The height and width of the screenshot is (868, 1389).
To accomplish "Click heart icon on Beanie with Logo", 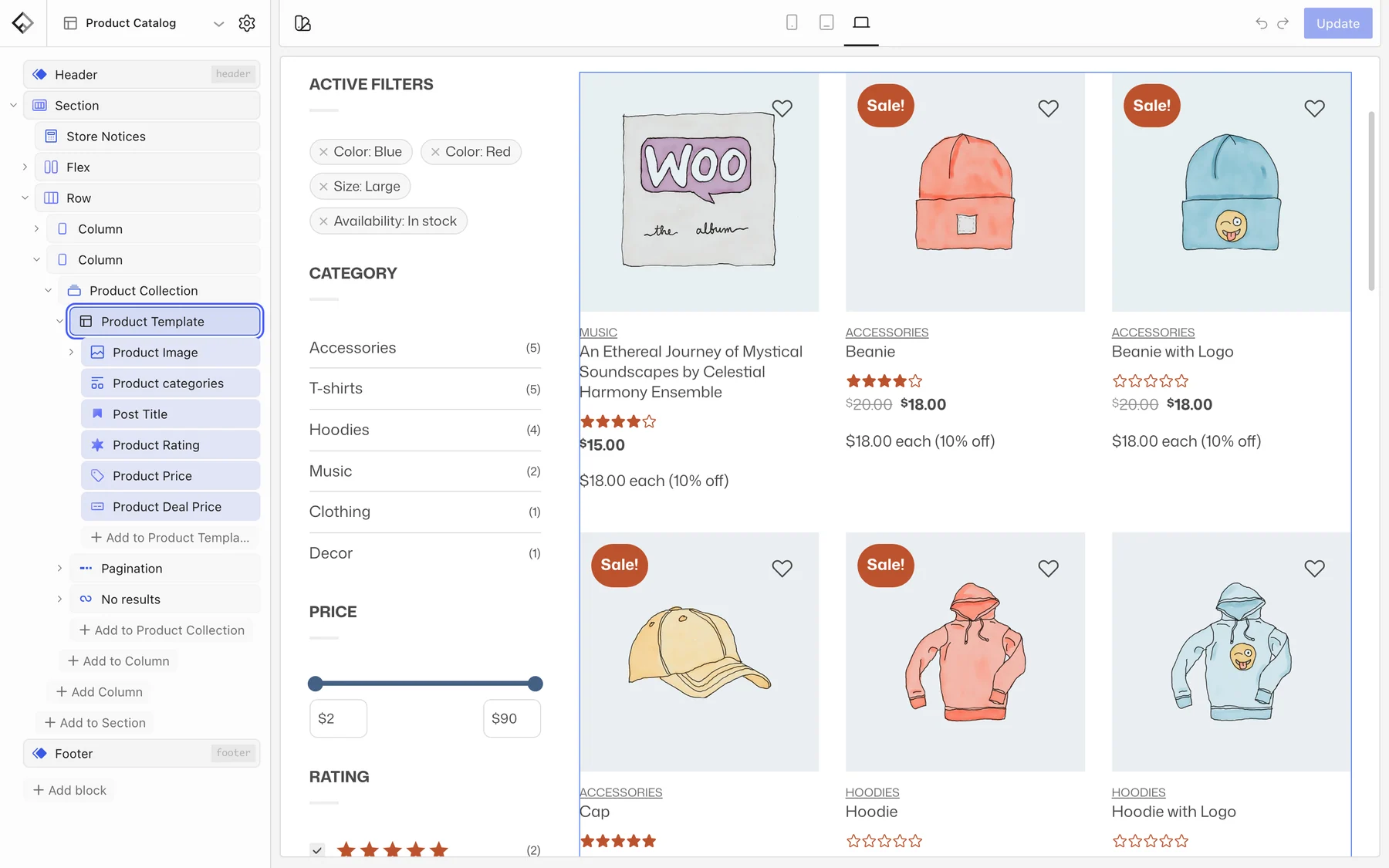I will 1314,108.
